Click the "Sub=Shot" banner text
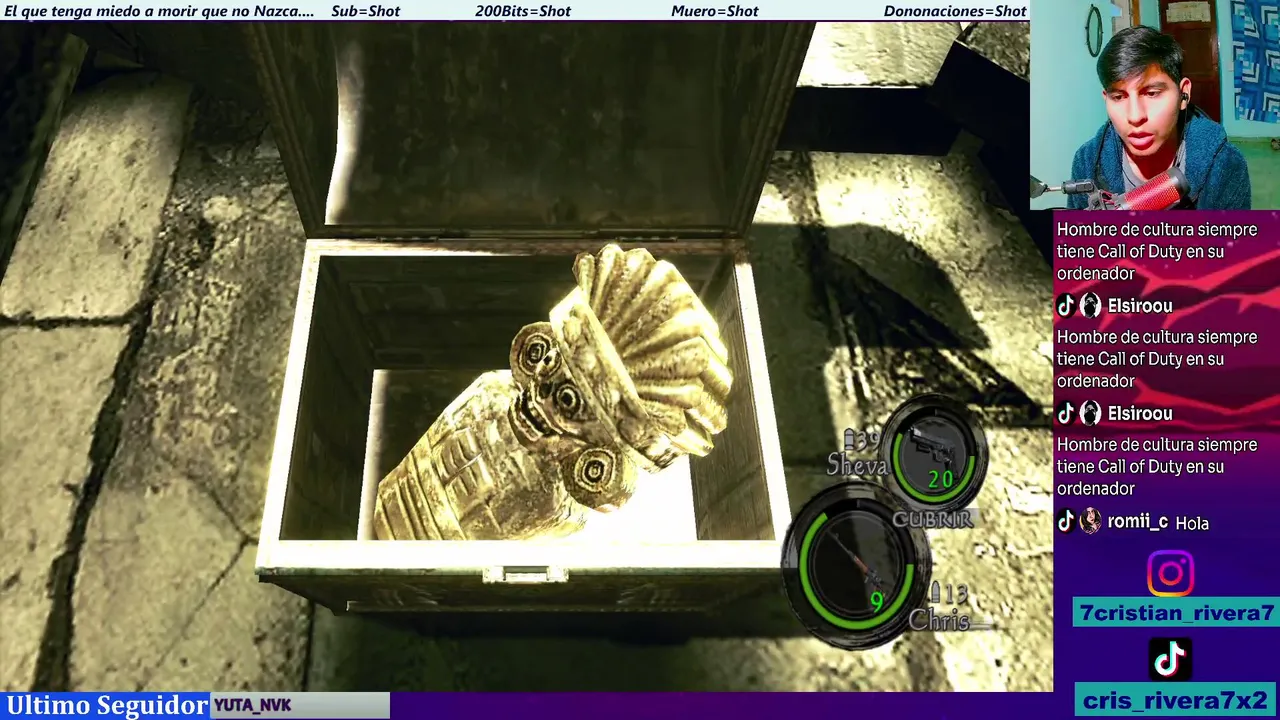 pyautogui.click(x=365, y=11)
